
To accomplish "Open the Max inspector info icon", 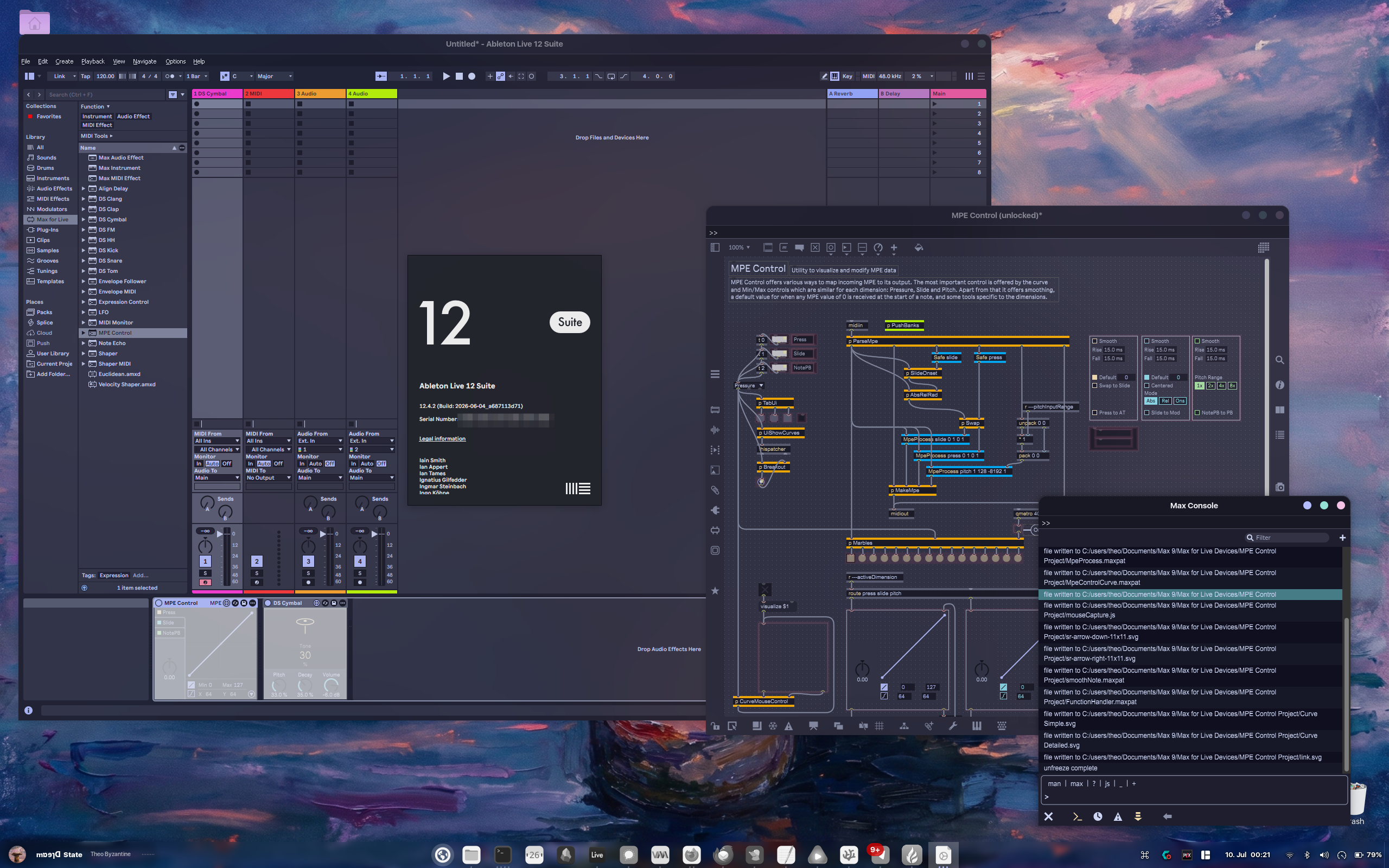I will (x=1280, y=385).
